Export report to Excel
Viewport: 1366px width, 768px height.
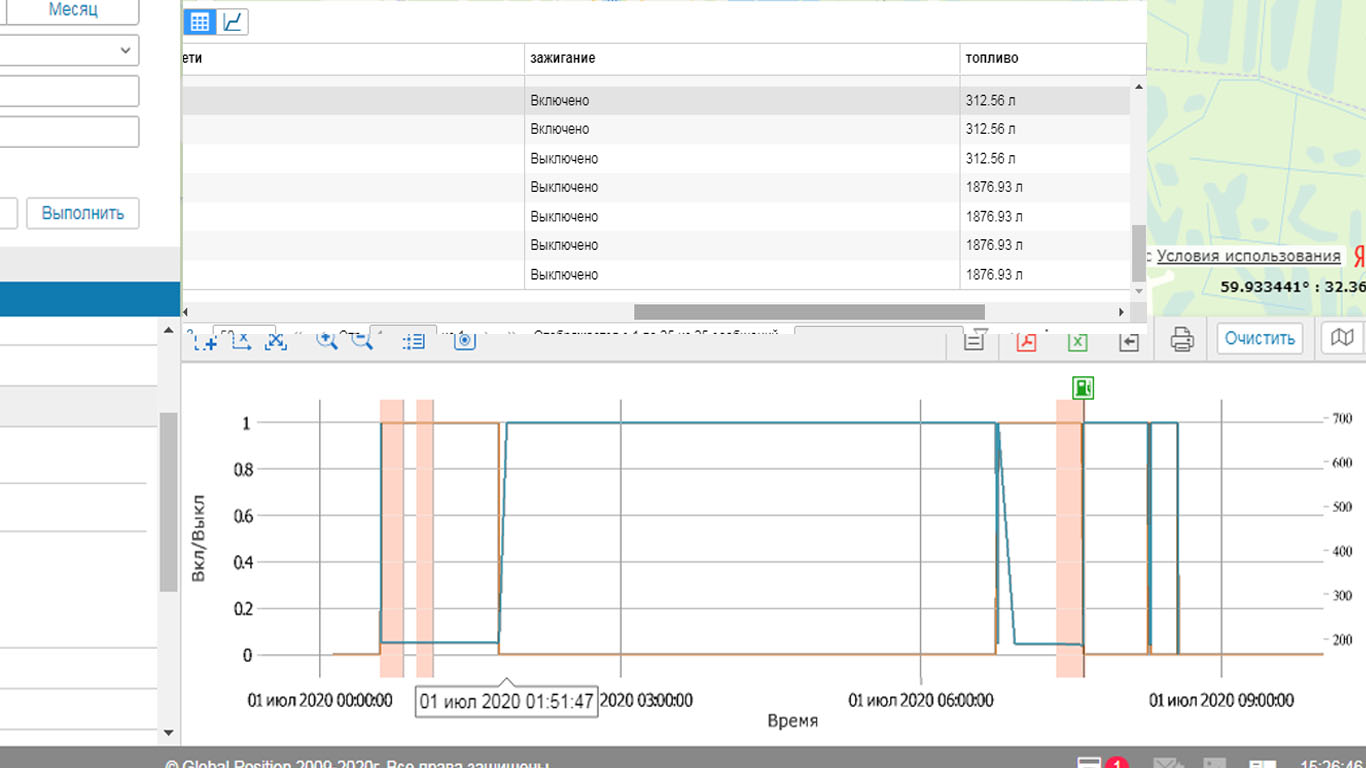1077,341
